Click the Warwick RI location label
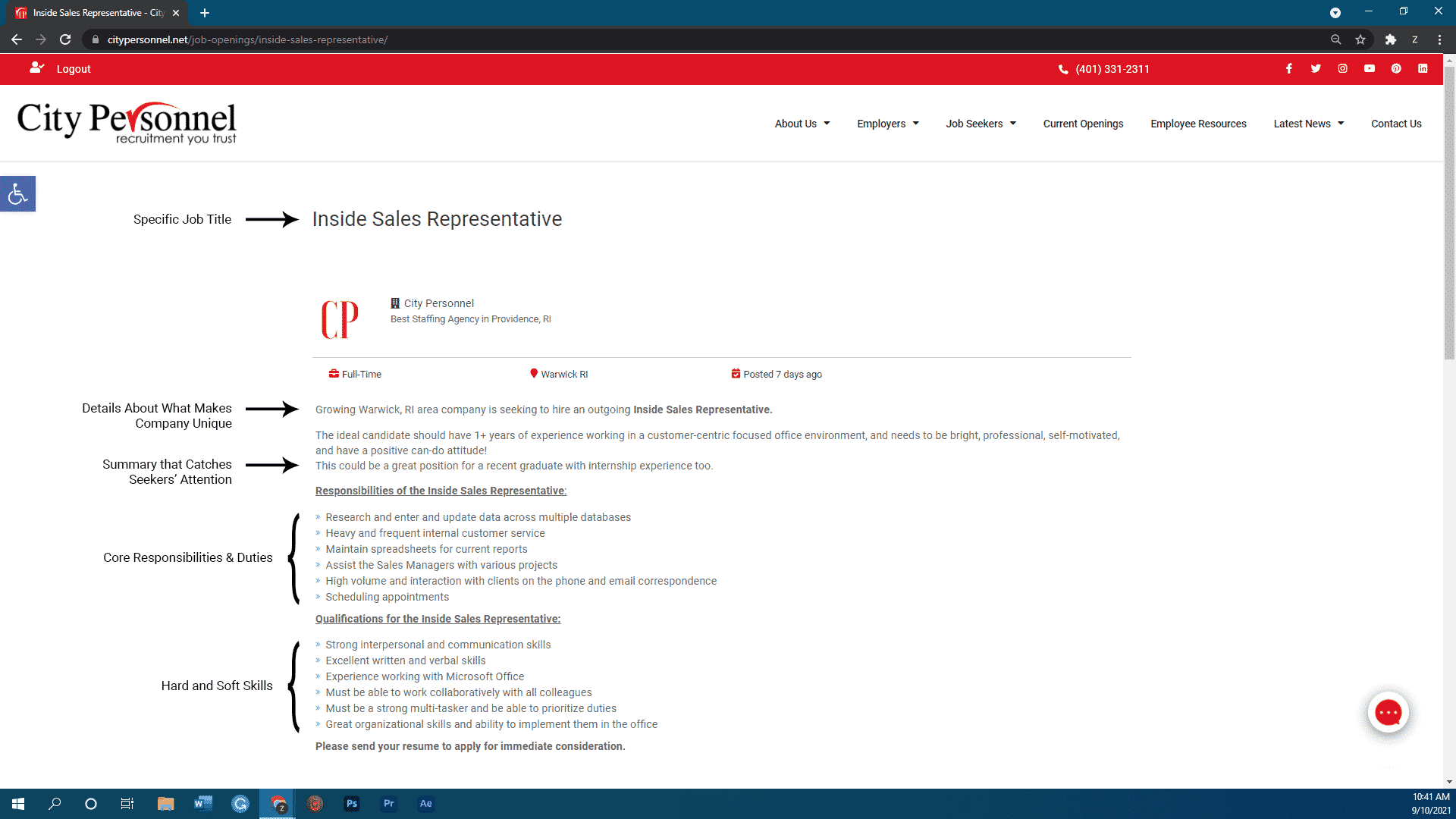The height and width of the screenshot is (819, 1456). click(x=564, y=375)
